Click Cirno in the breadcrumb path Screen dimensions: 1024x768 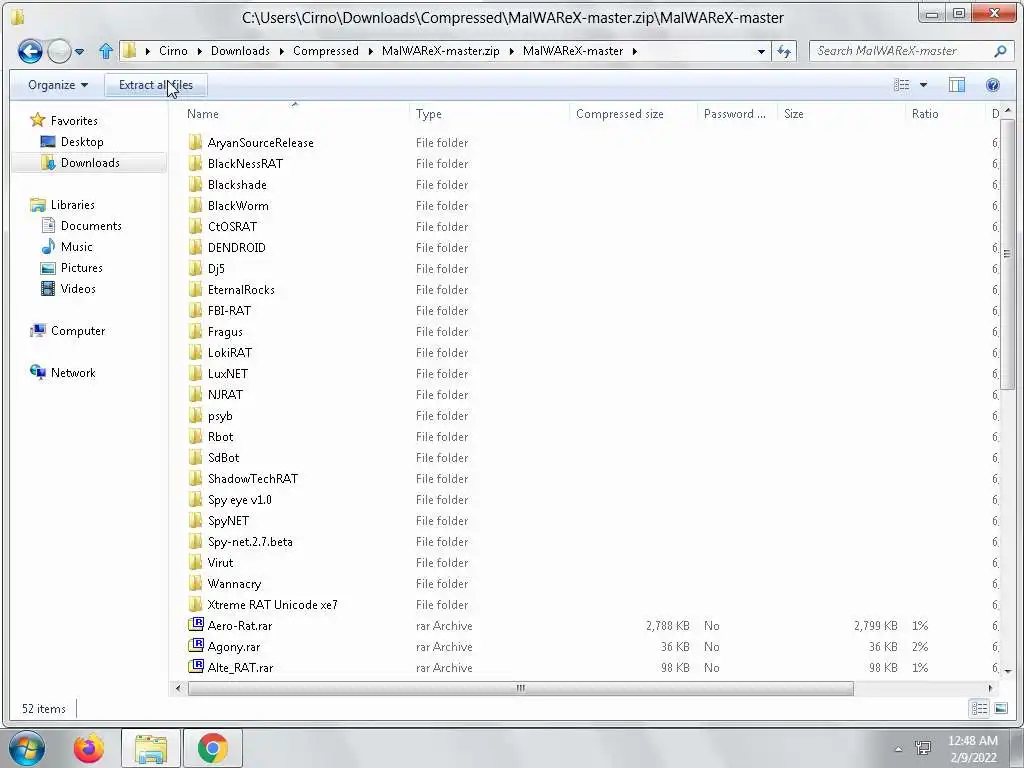tap(173, 51)
